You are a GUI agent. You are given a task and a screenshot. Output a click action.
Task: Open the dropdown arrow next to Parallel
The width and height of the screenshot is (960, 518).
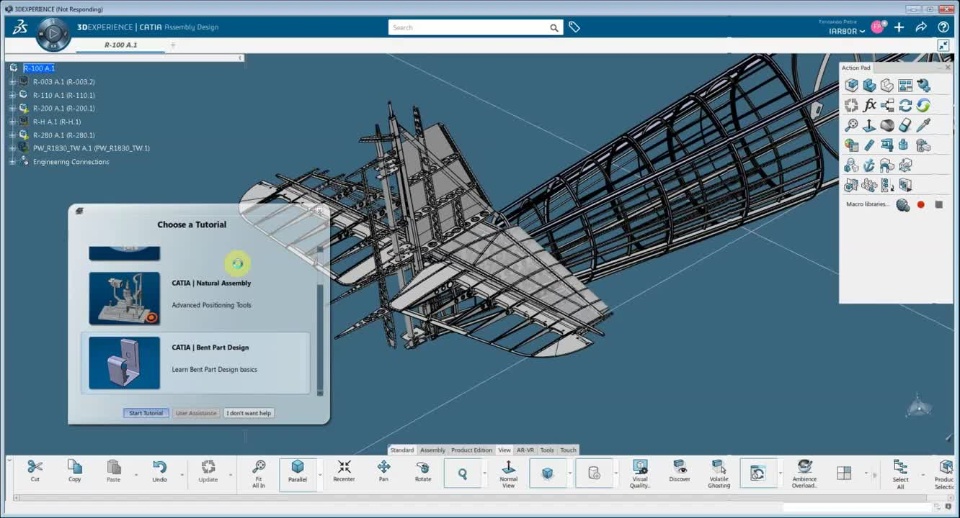320,475
